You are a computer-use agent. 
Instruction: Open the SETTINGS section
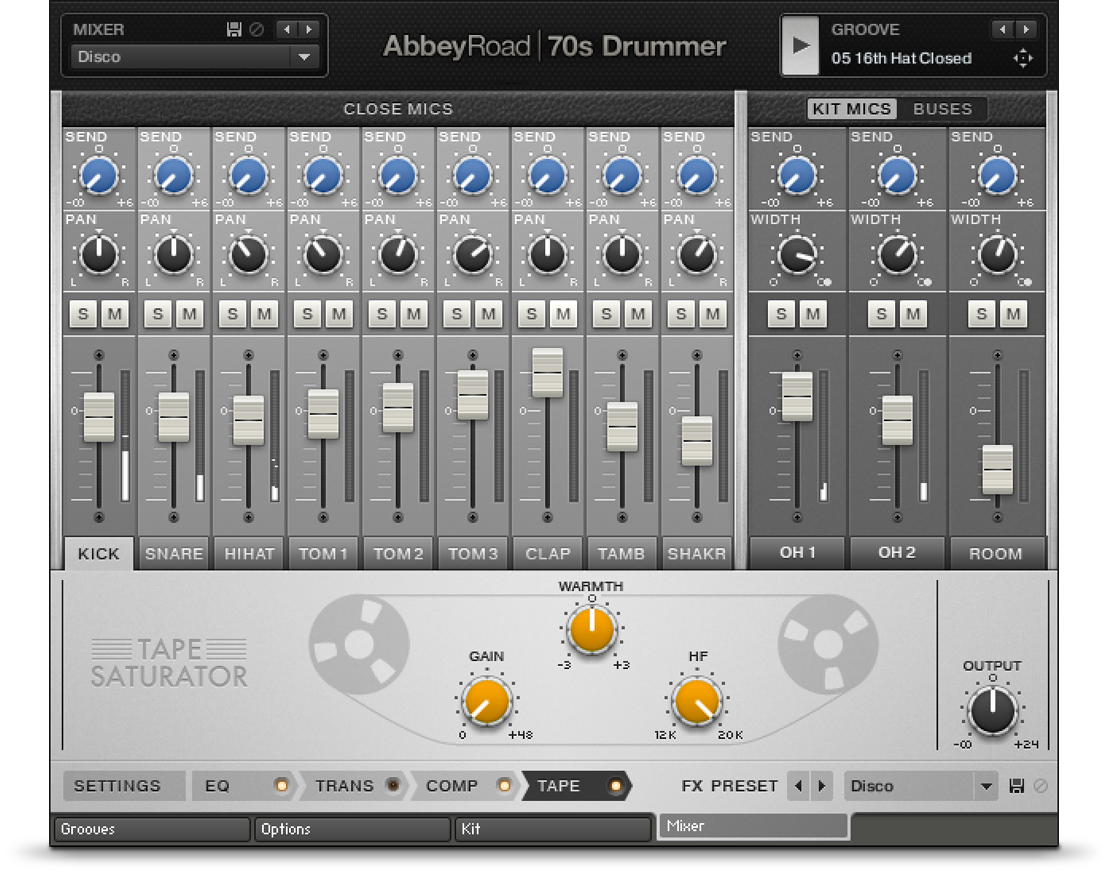coord(124,786)
